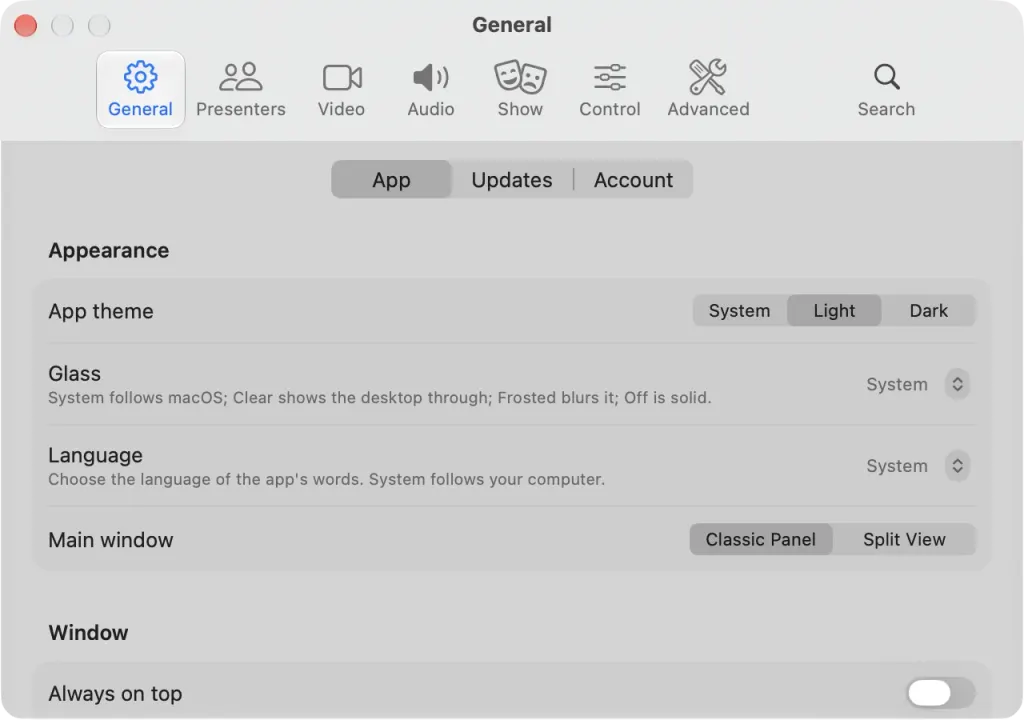The image size is (1024, 720).
Task: Click the Language description text
Action: coord(327,480)
